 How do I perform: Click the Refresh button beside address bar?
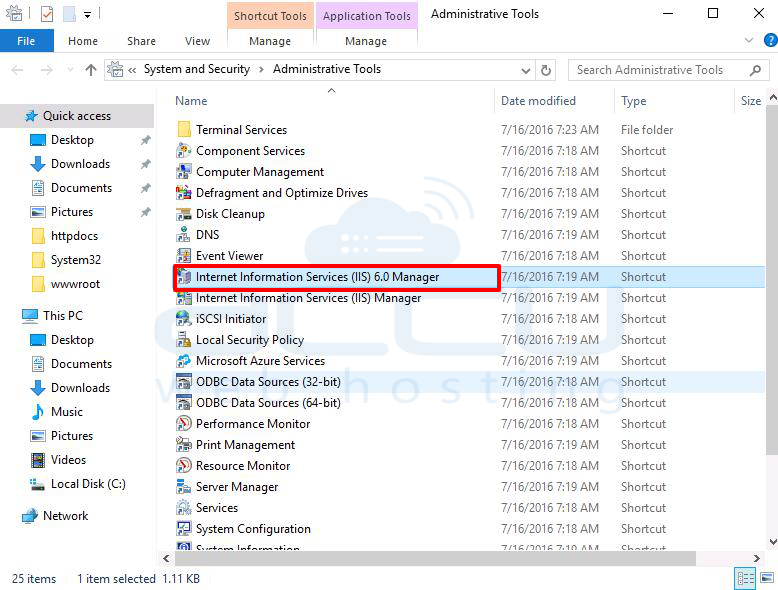coord(545,70)
